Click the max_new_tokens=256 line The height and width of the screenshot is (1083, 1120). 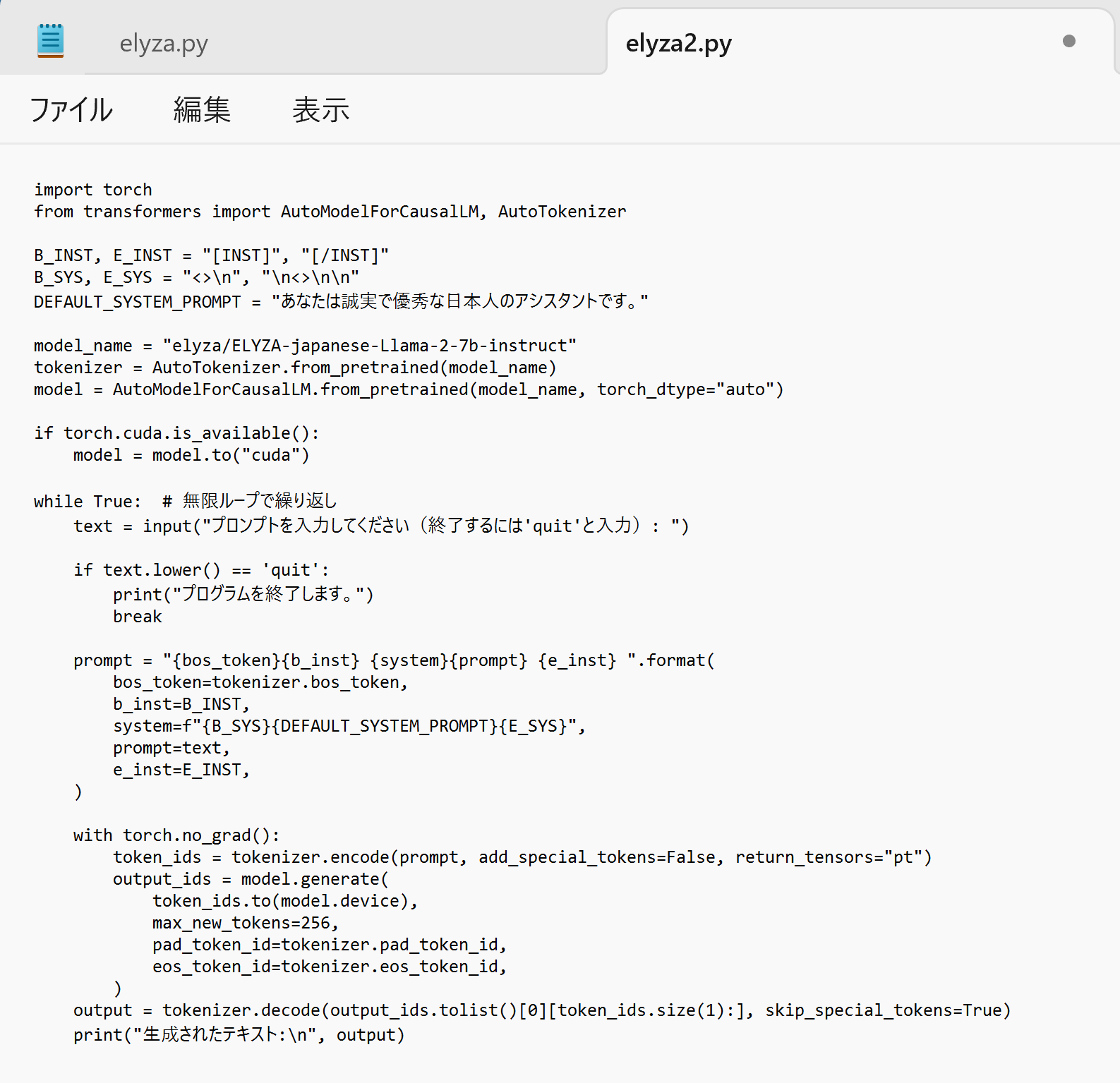click(x=246, y=923)
